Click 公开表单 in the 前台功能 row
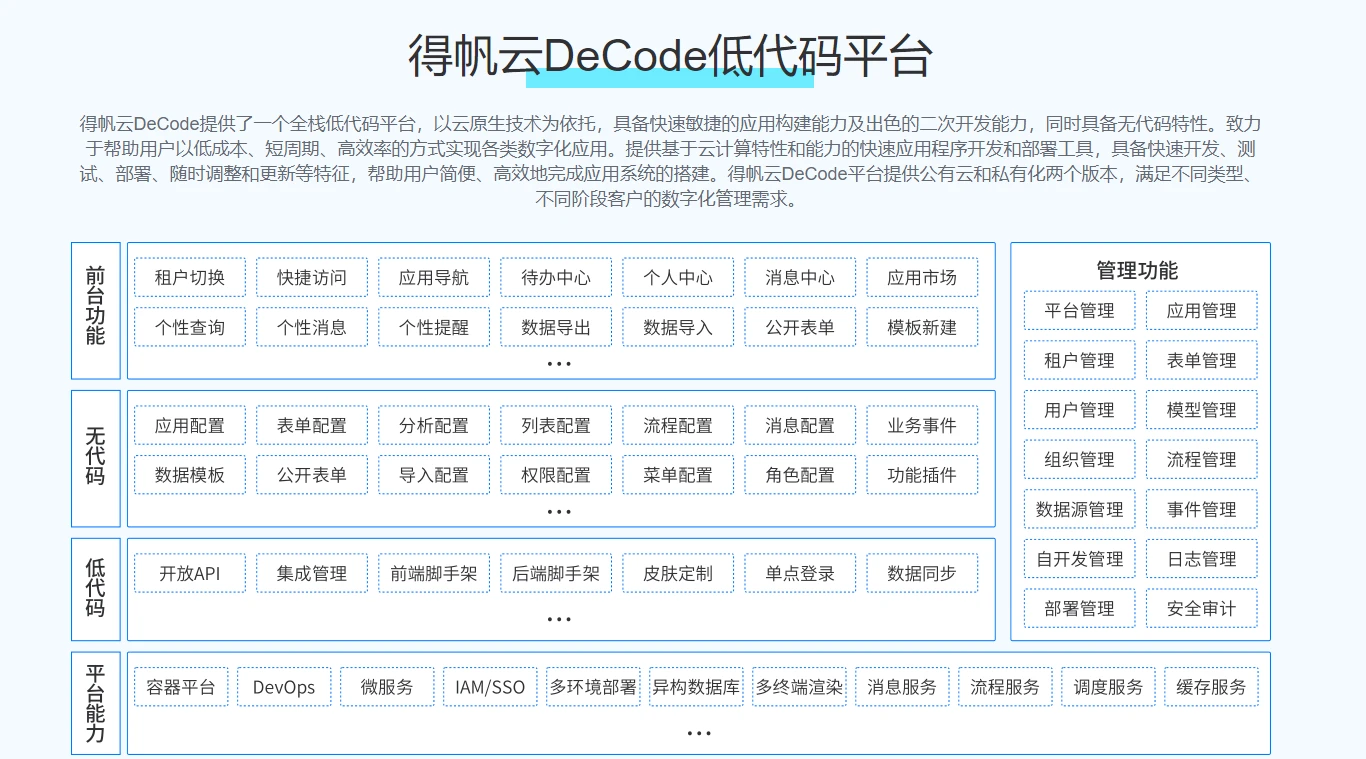 pos(800,327)
